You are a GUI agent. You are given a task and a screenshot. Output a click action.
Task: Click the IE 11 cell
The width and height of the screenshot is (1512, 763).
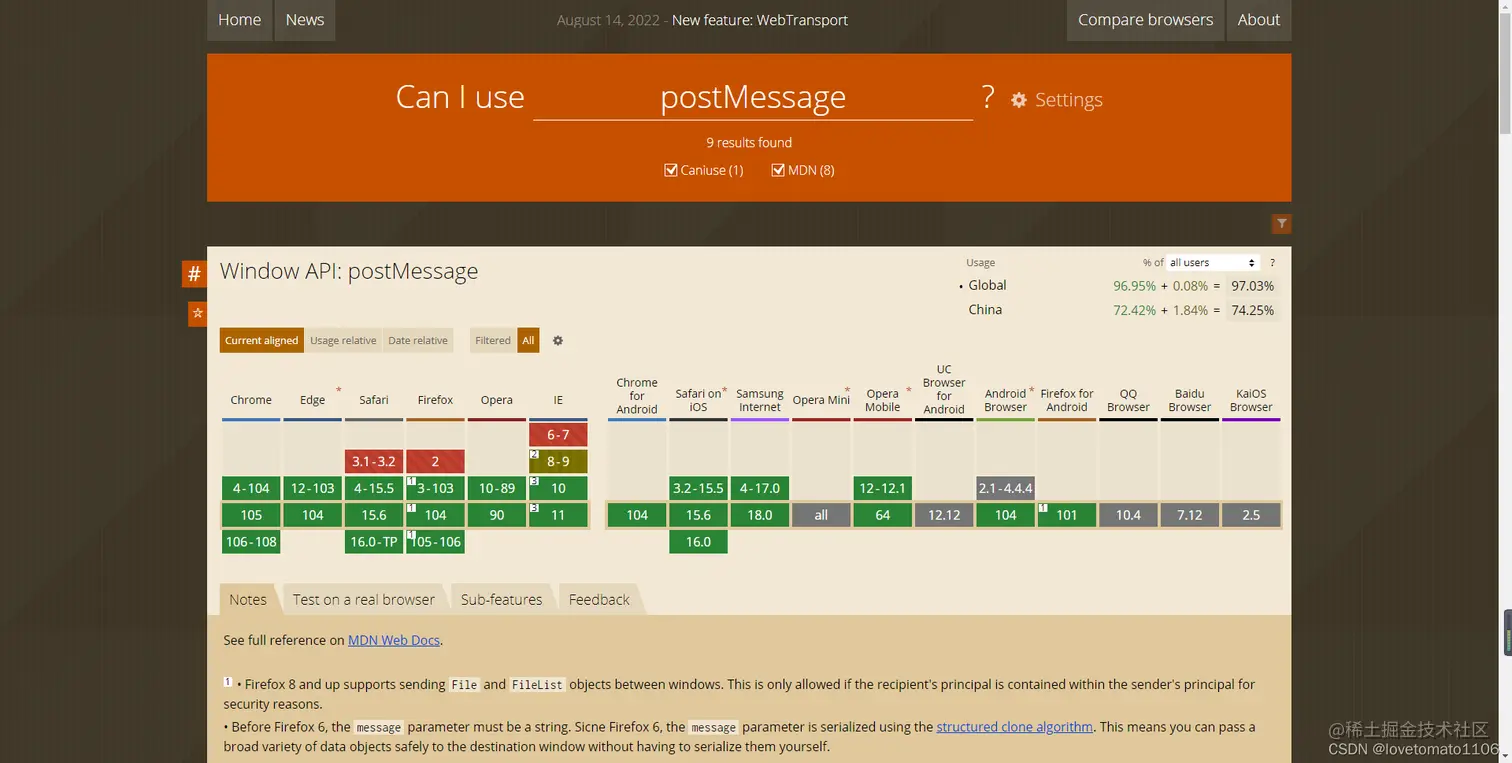[x=558, y=515]
